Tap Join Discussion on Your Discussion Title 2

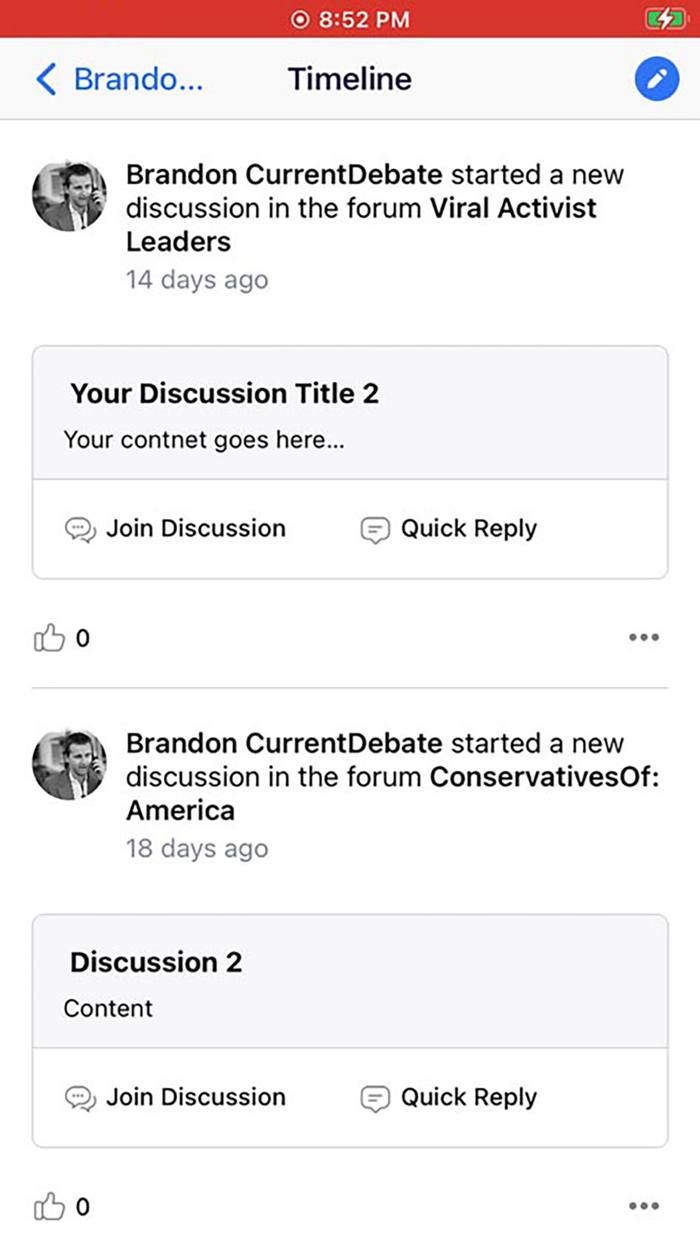pos(195,528)
